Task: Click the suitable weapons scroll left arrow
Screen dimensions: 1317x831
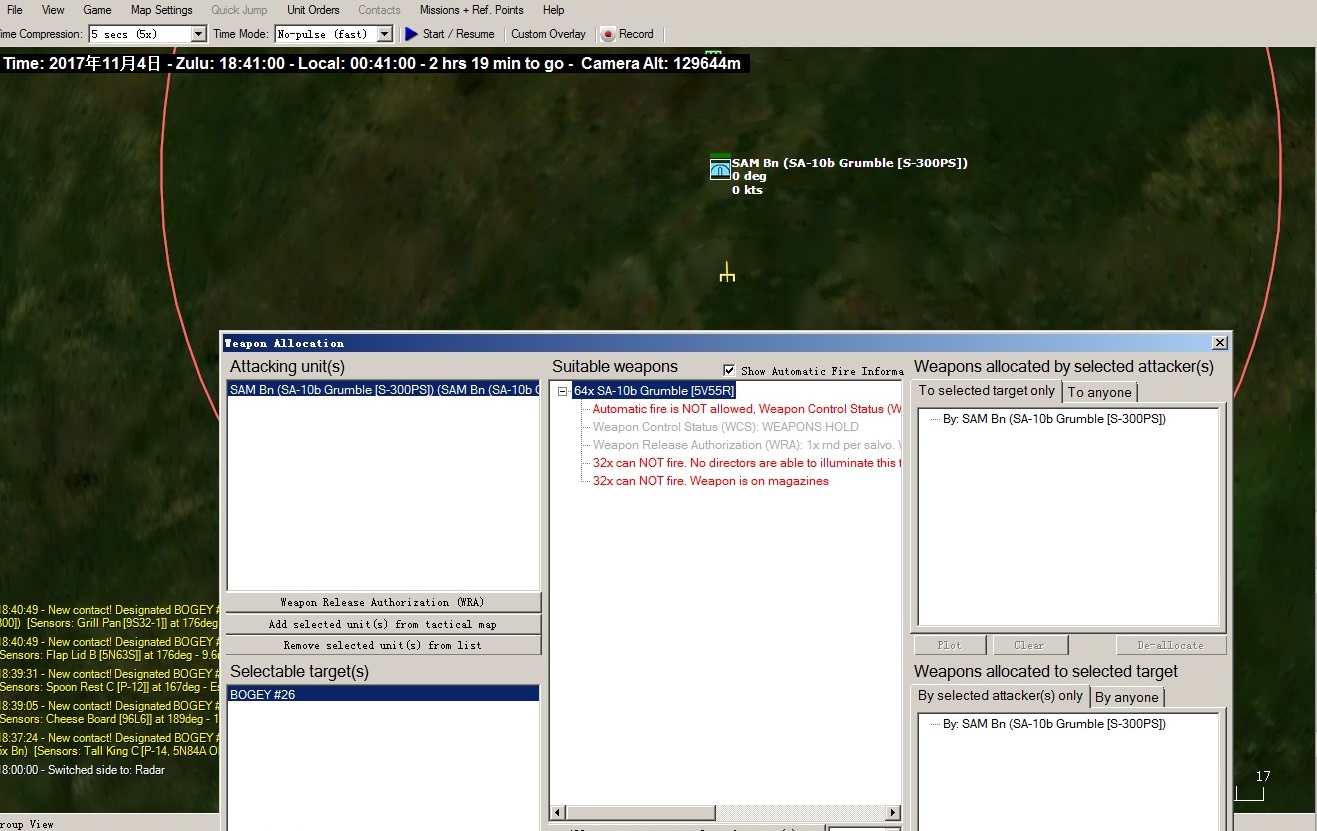Action: point(557,812)
